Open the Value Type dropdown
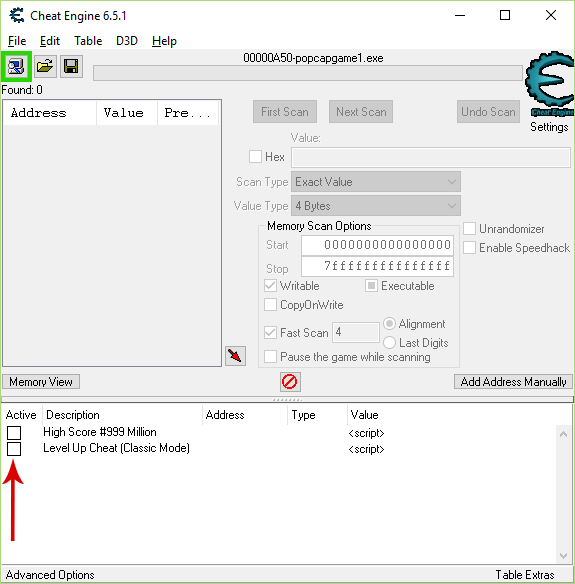The width and height of the screenshot is (575, 584). coord(376,206)
